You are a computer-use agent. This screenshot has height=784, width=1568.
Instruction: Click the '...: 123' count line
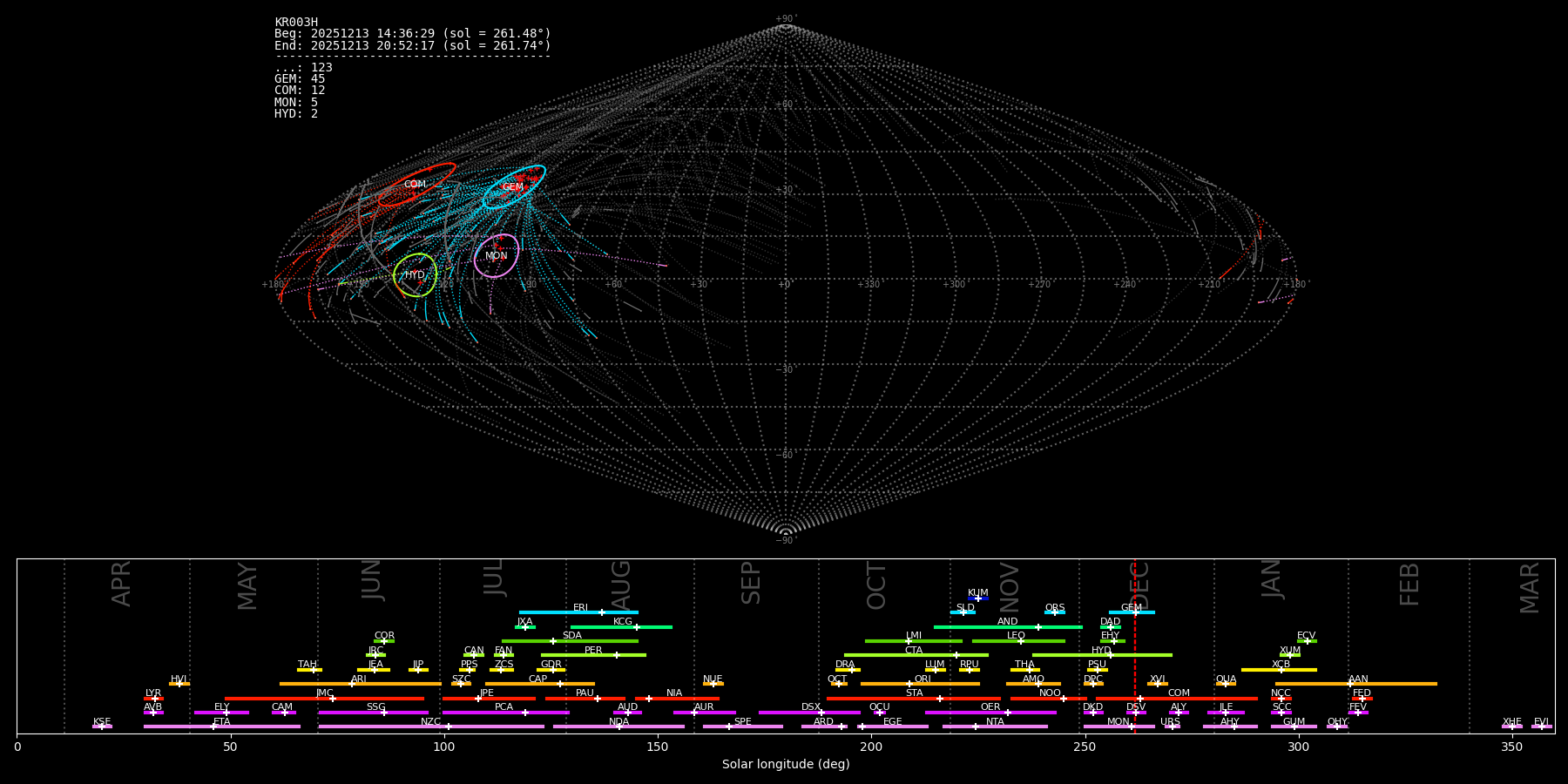pyautogui.click(x=303, y=68)
